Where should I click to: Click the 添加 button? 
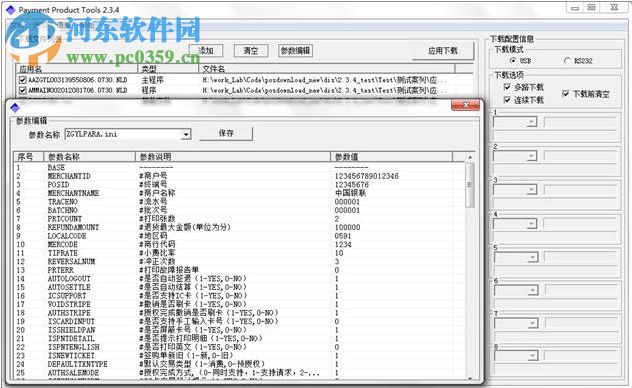[206, 51]
